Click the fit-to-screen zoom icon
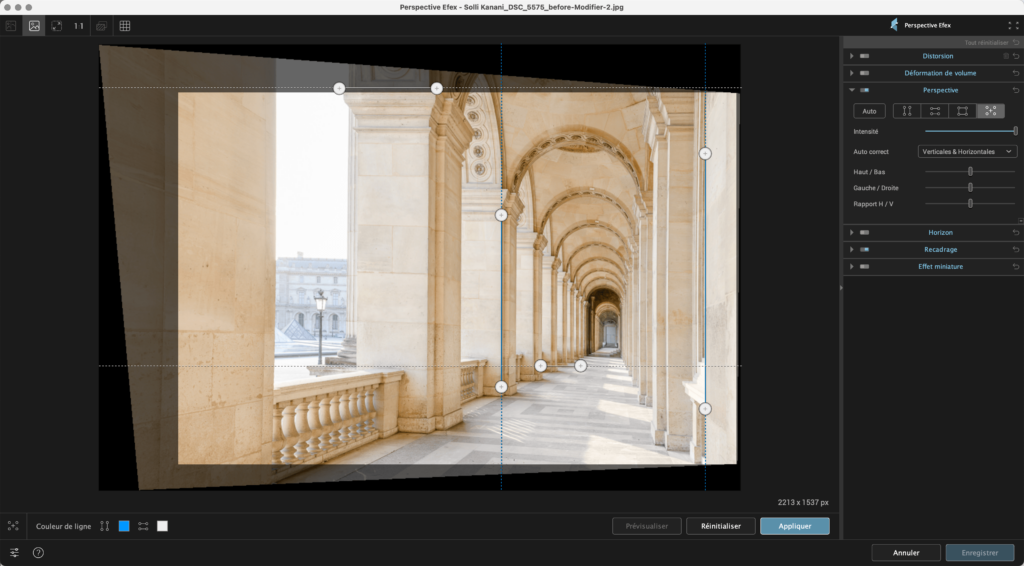This screenshot has width=1024, height=566. [57, 26]
